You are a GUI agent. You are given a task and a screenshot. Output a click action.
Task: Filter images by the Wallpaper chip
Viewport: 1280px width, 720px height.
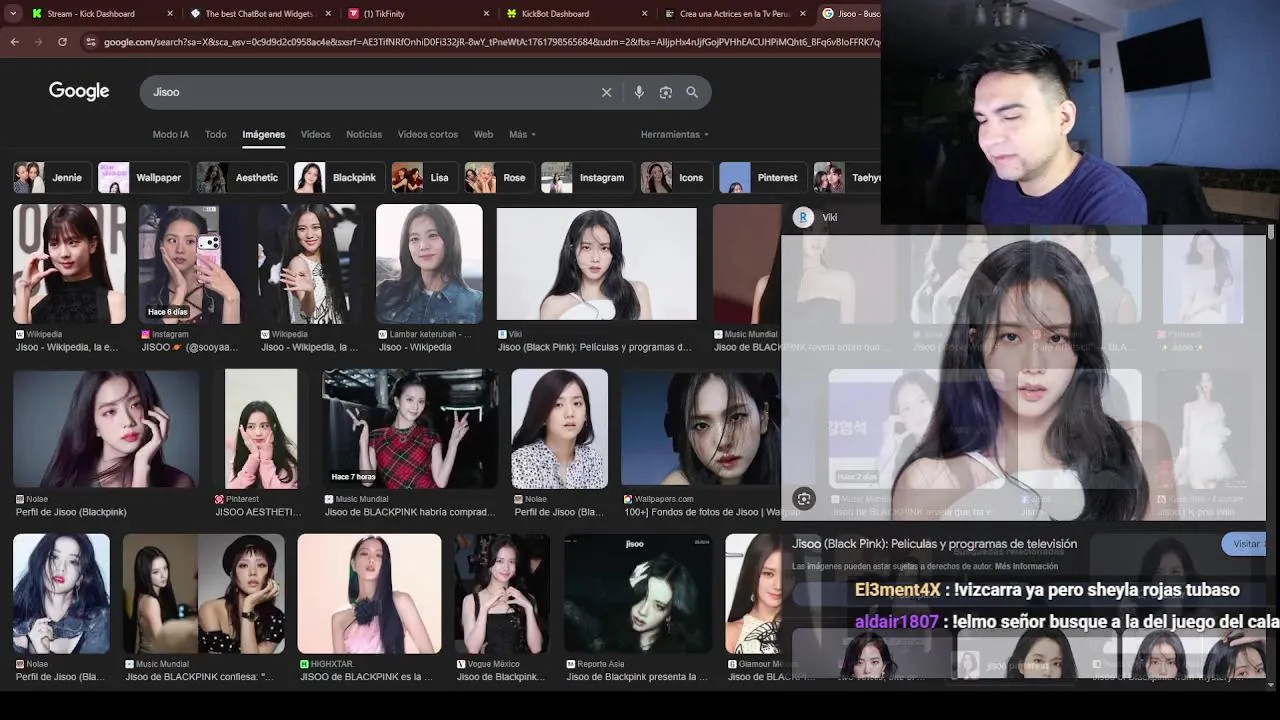coord(142,177)
